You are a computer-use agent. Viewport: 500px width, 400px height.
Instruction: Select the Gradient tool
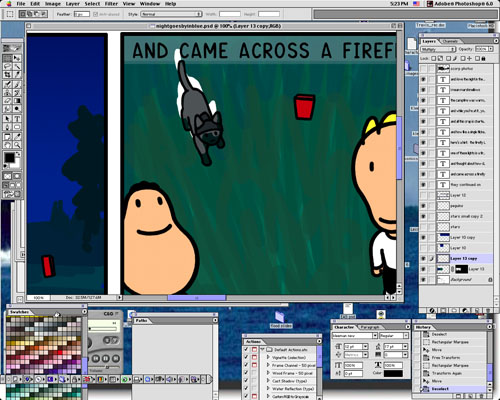(17, 101)
